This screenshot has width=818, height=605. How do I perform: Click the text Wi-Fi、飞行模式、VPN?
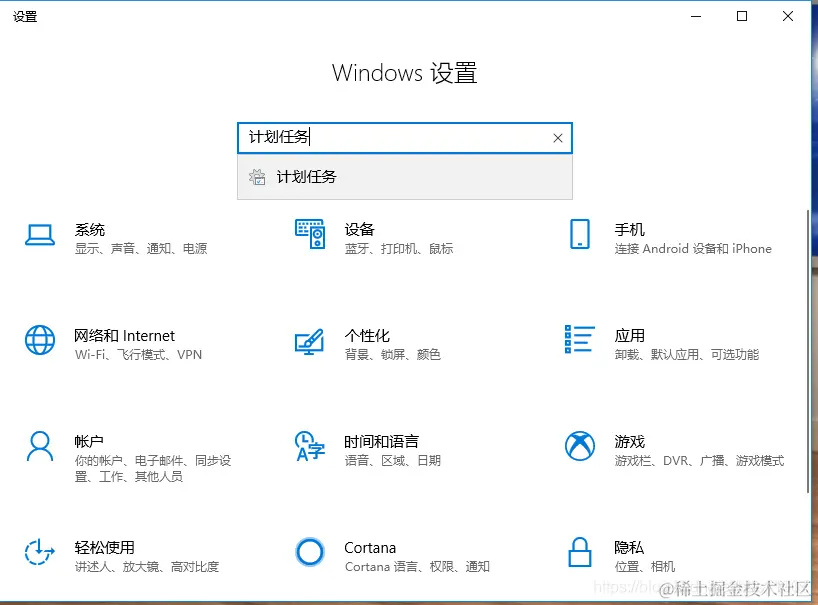click(x=138, y=355)
